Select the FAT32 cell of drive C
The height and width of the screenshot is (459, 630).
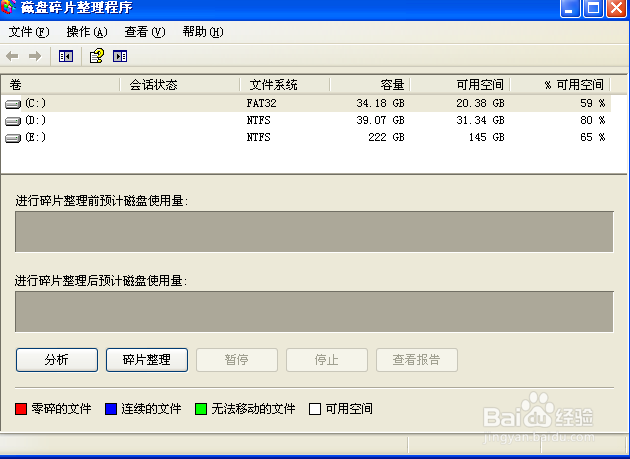(261, 103)
